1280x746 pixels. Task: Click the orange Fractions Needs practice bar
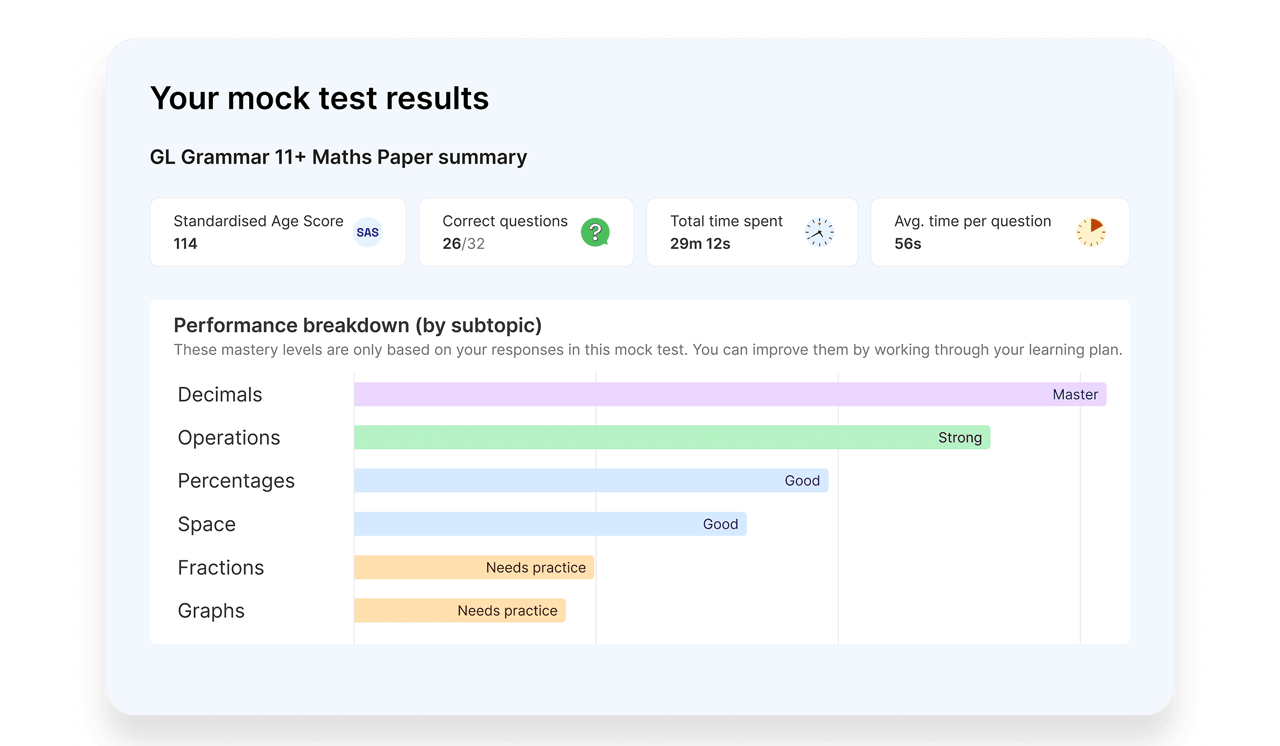click(474, 568)
